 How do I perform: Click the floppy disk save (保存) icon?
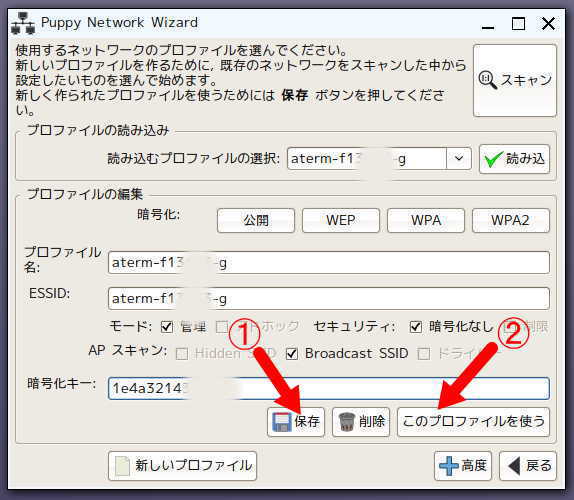coord(282,422)
